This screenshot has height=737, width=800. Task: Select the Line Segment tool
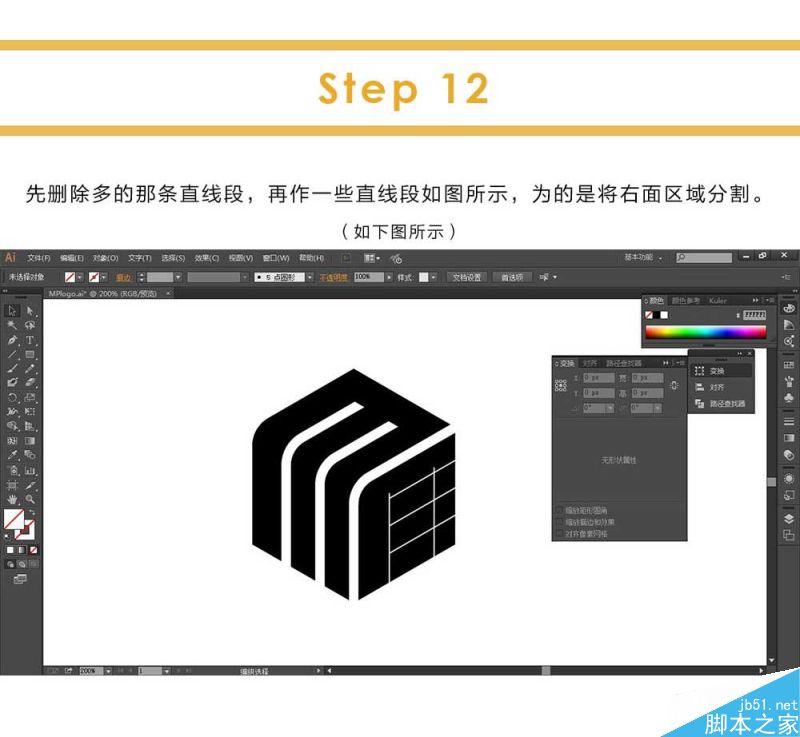(x=12, y=354)
